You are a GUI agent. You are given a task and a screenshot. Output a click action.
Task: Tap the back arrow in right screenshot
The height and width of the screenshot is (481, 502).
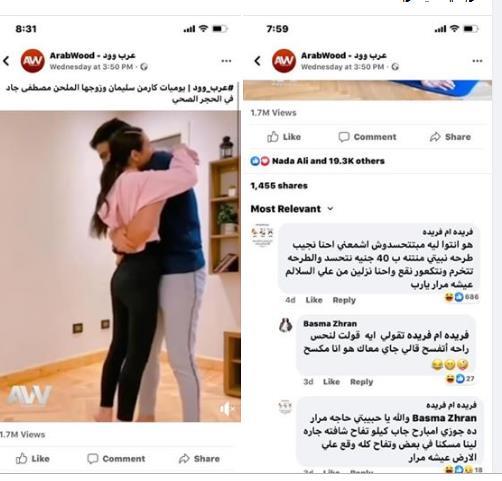257,61
